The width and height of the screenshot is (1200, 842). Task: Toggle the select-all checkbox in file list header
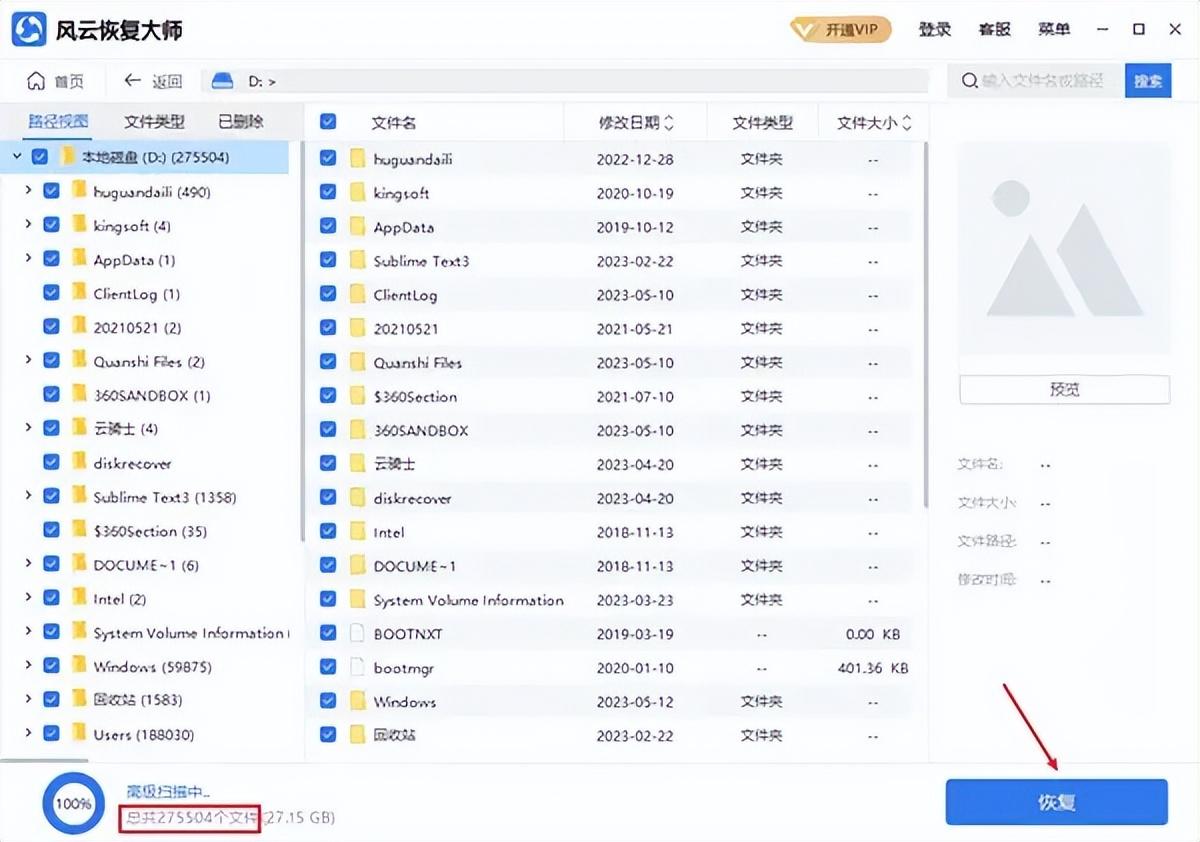[x=328, y=122]
